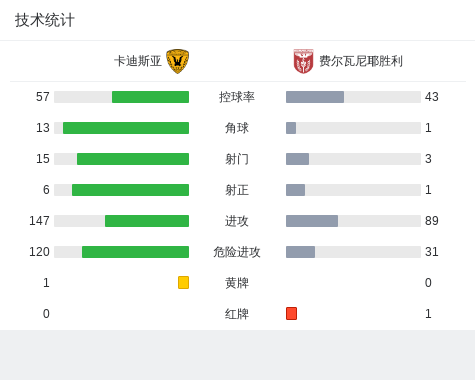The width and height of the screenshot is (475, 380).
Task: Click the gray 进攻 bar showing 89
Action: click(312, 221)
